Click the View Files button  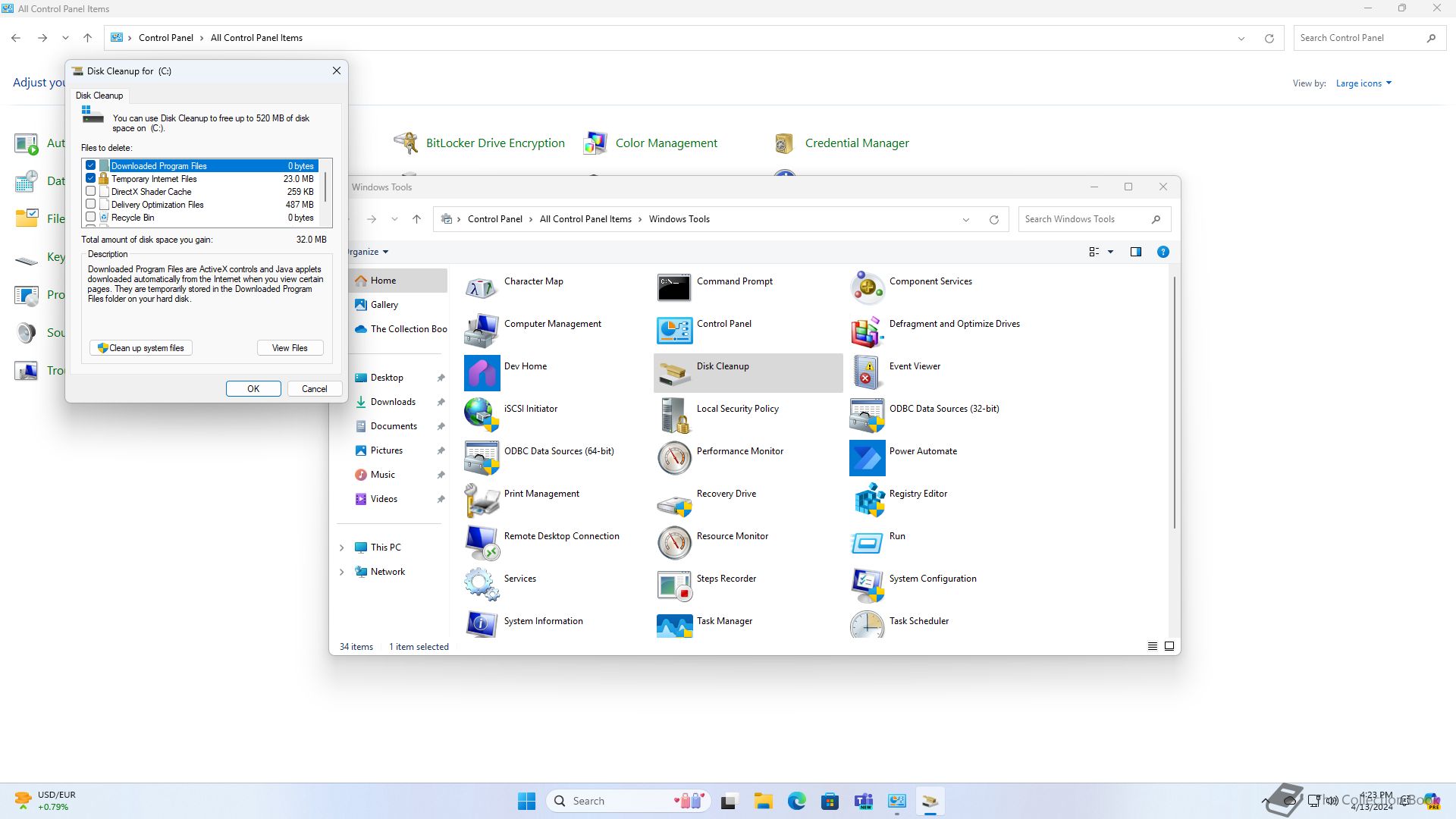pos(290,348)
